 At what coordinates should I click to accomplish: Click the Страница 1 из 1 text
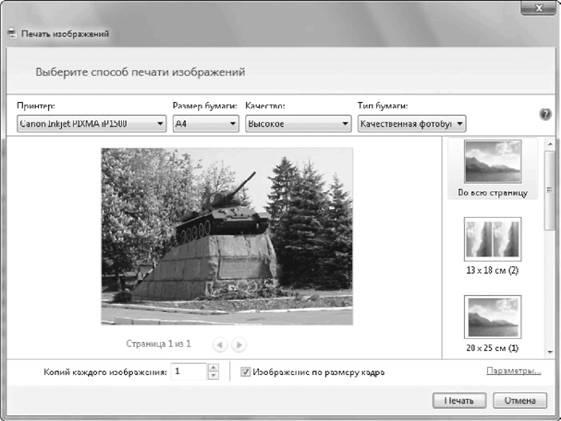tap(158, 344)
